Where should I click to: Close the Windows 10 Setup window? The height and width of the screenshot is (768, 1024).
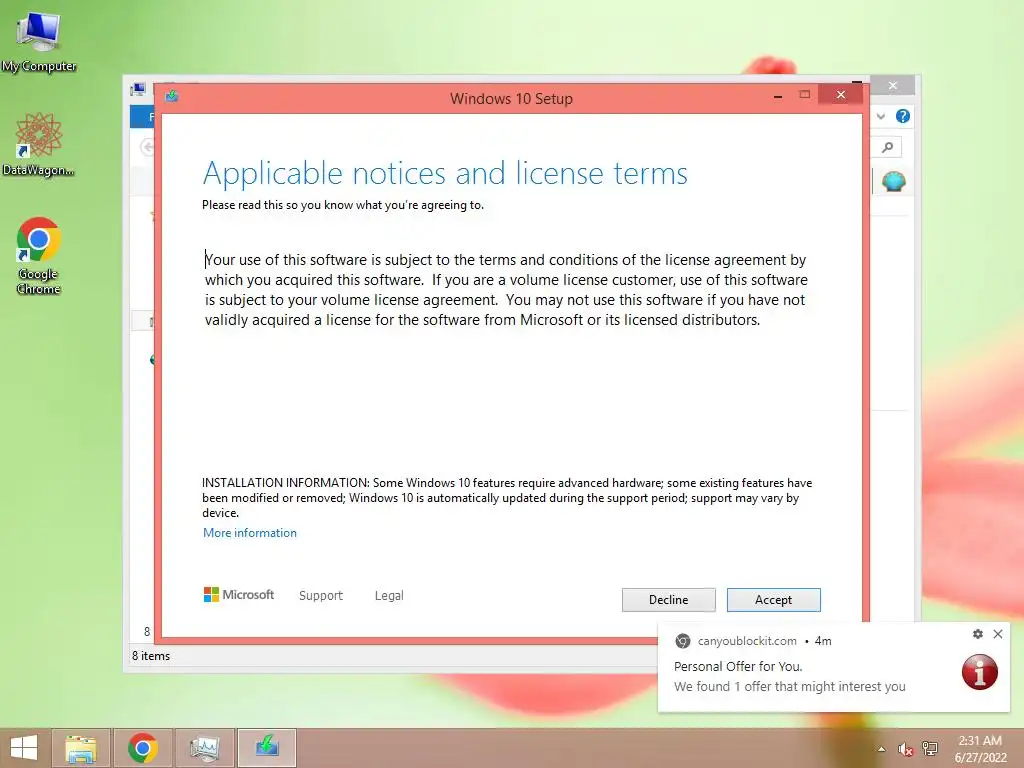(x=840, y=95)
